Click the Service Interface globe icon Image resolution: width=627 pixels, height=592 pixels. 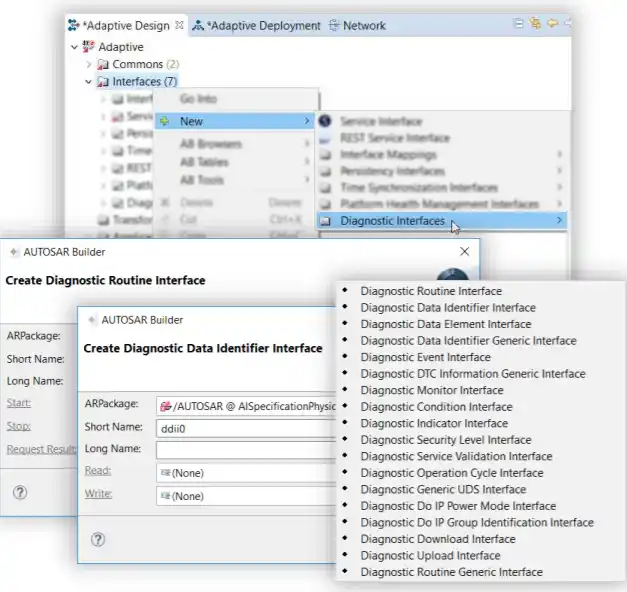tap(325, 121)
